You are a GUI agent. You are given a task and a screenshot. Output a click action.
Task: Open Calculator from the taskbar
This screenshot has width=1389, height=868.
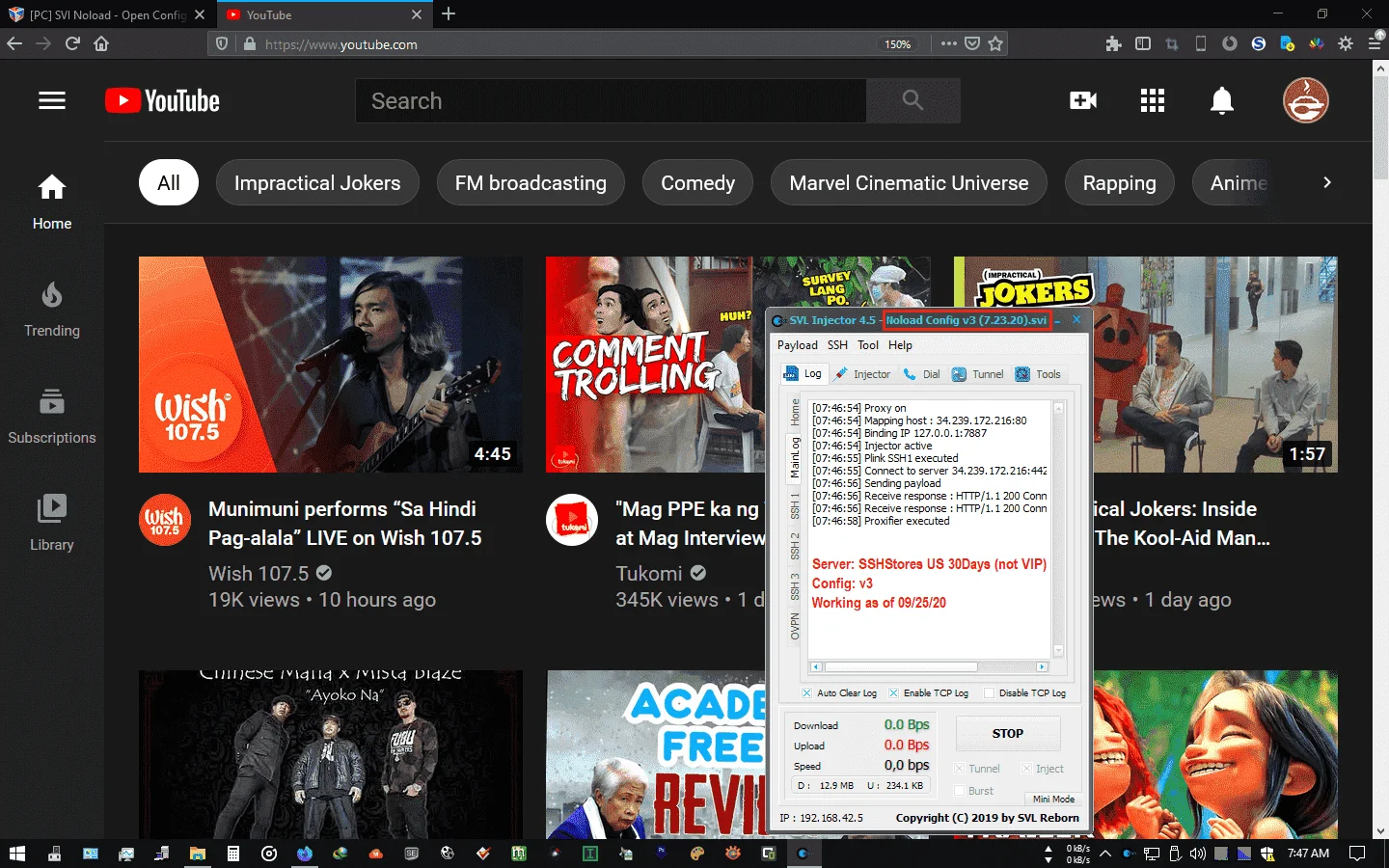click(232, 854)
